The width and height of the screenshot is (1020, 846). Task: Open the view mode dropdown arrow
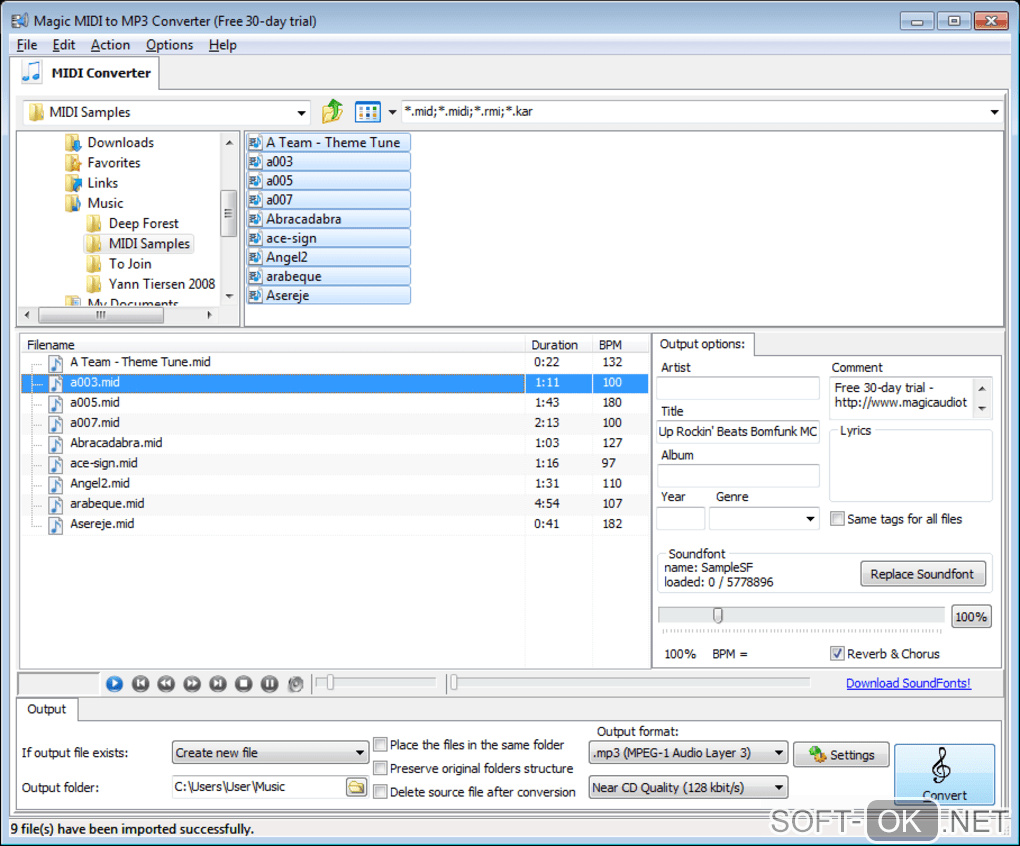click(392, 112)
